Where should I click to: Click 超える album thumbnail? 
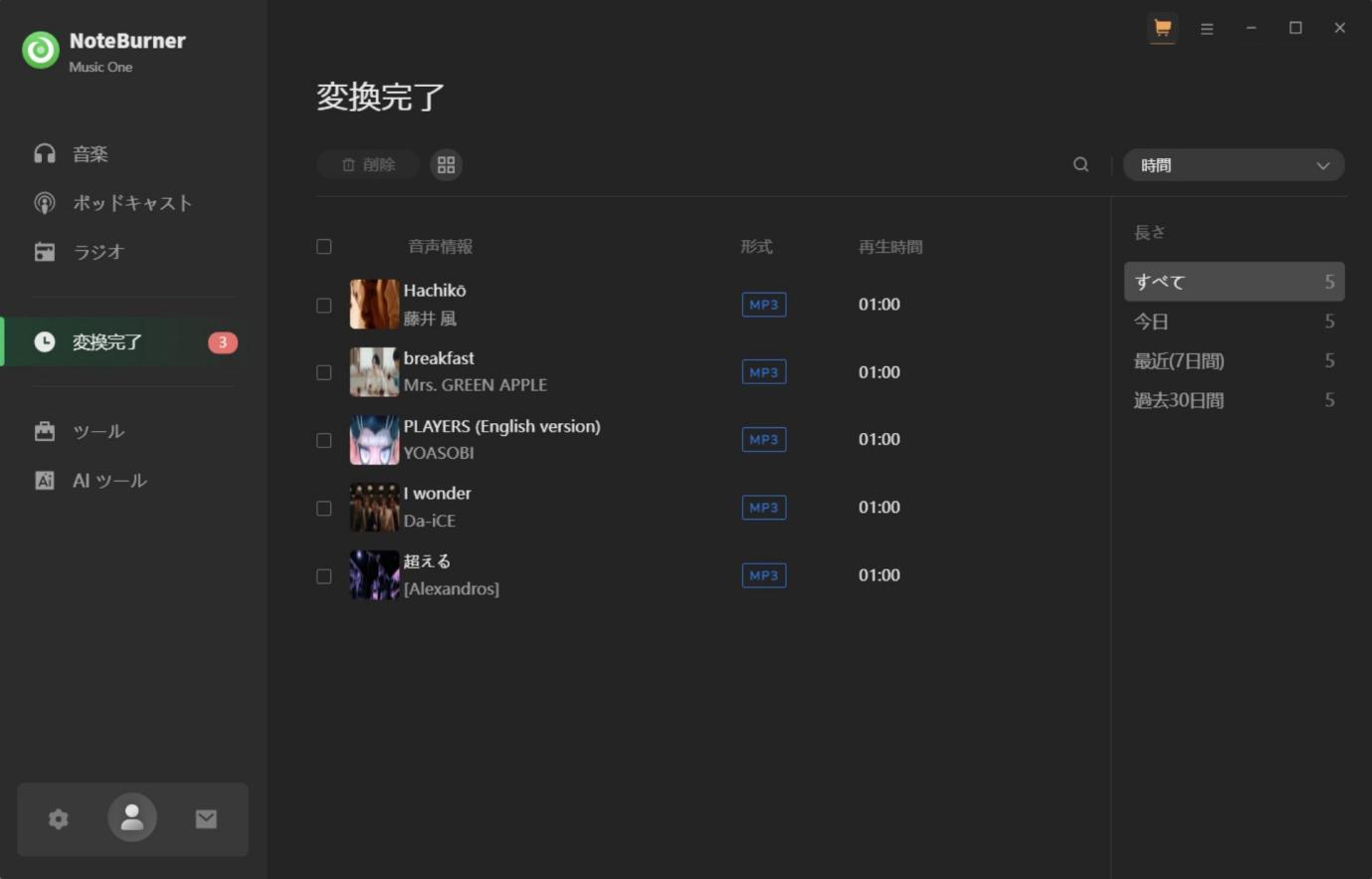pyautogui.click(x=374, y=575)
